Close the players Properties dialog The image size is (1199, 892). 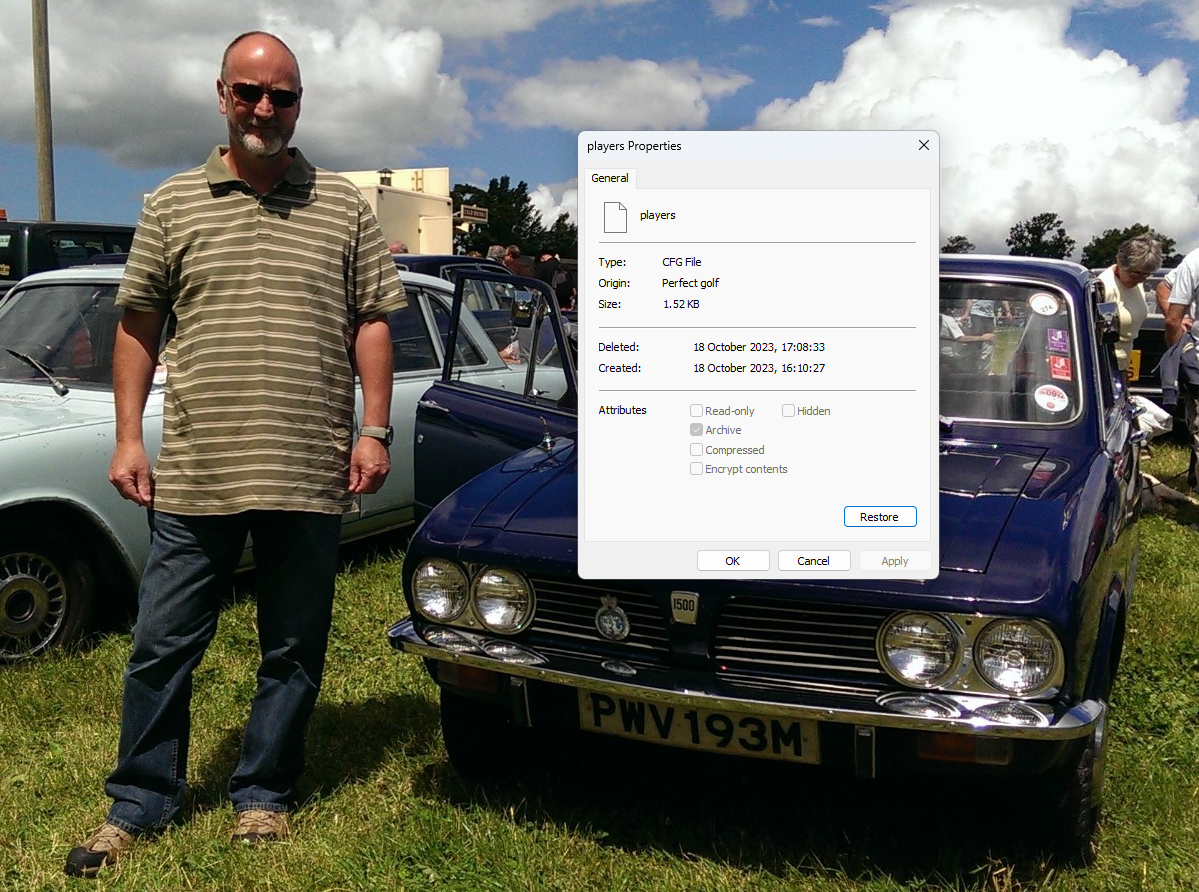[923, 146]
